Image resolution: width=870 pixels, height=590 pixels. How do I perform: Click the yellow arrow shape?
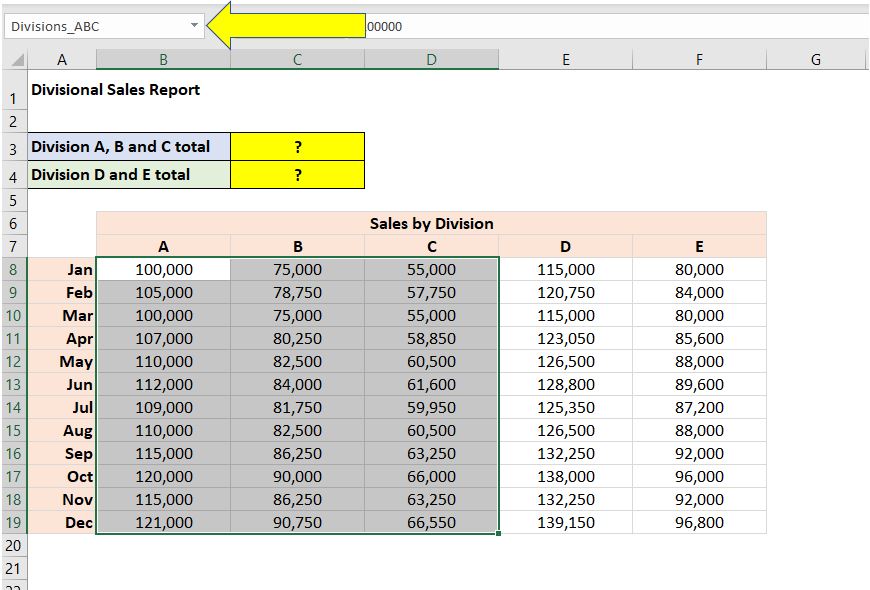click(x=290, y=25)
